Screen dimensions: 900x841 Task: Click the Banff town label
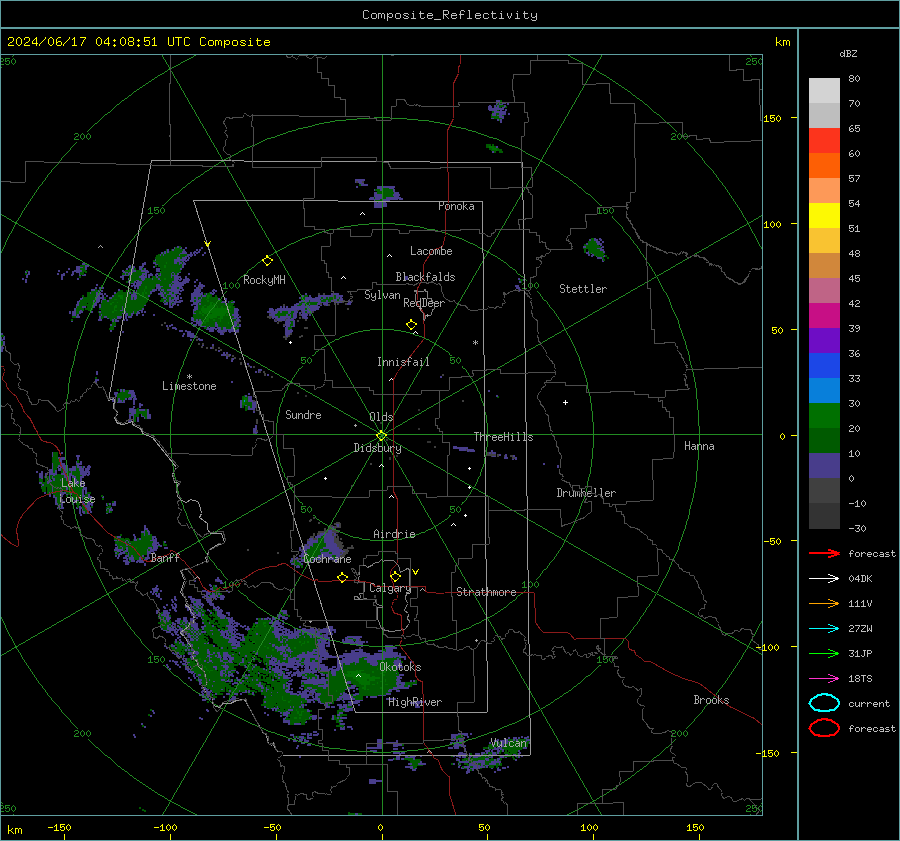(x=165, y=557)
